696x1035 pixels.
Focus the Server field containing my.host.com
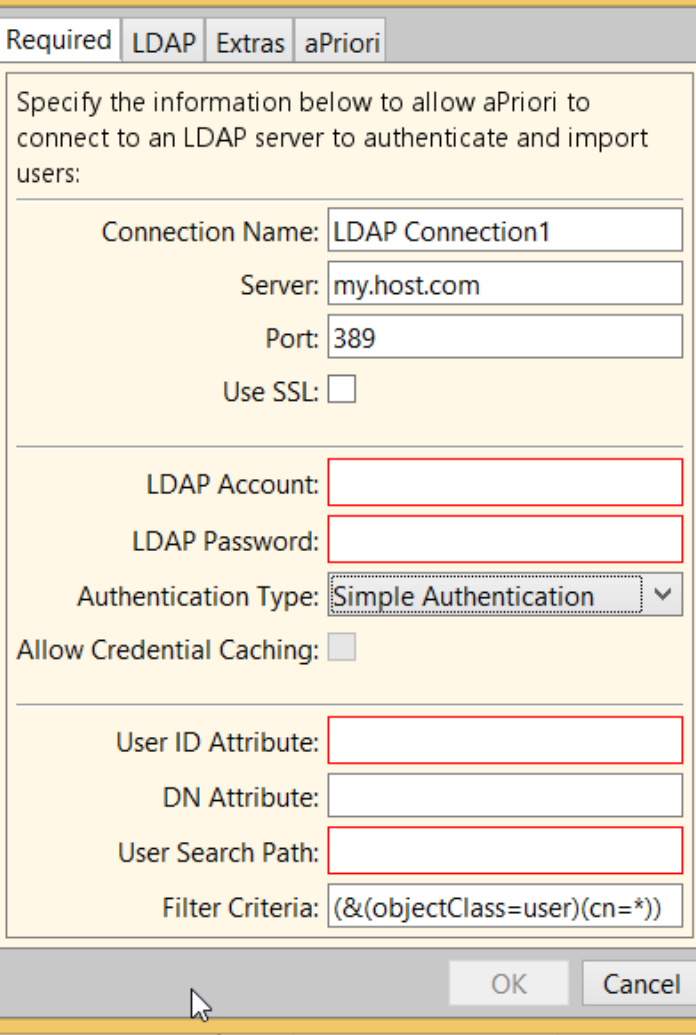point(504,286)
